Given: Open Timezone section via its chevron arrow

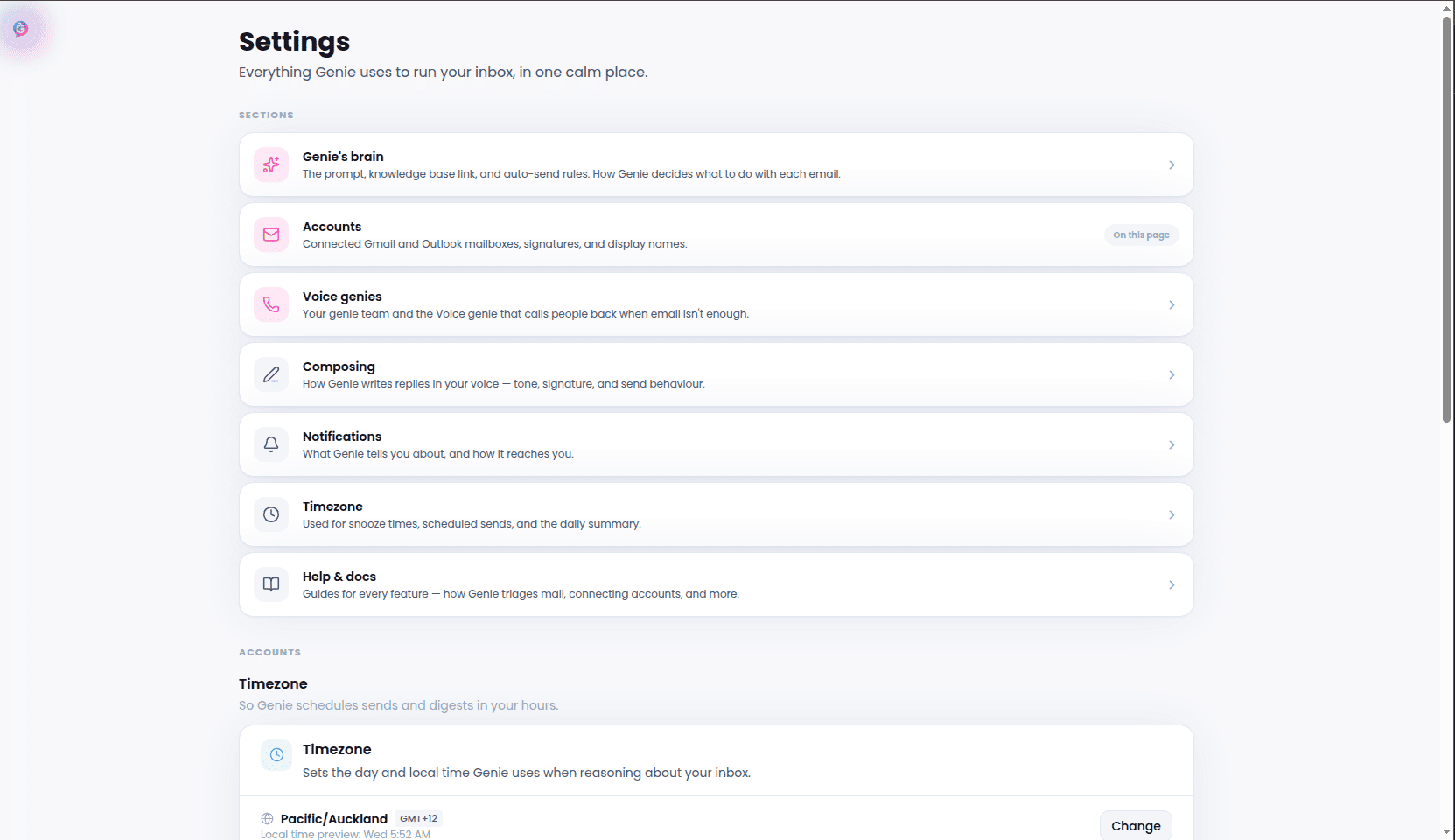Looking at the screenshot, I should (x=1172, y=514).
